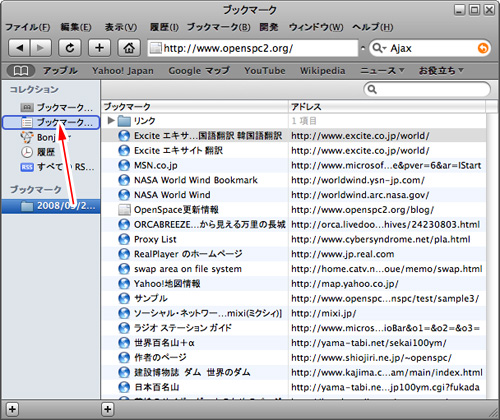Reload the page with the refresh button

(x=70, y=48)
